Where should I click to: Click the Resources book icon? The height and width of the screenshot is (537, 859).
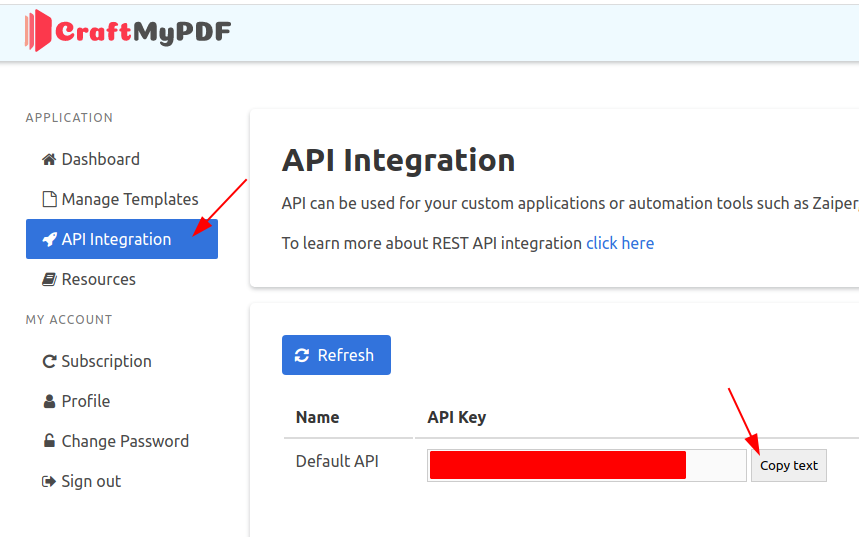click(49, 279)
